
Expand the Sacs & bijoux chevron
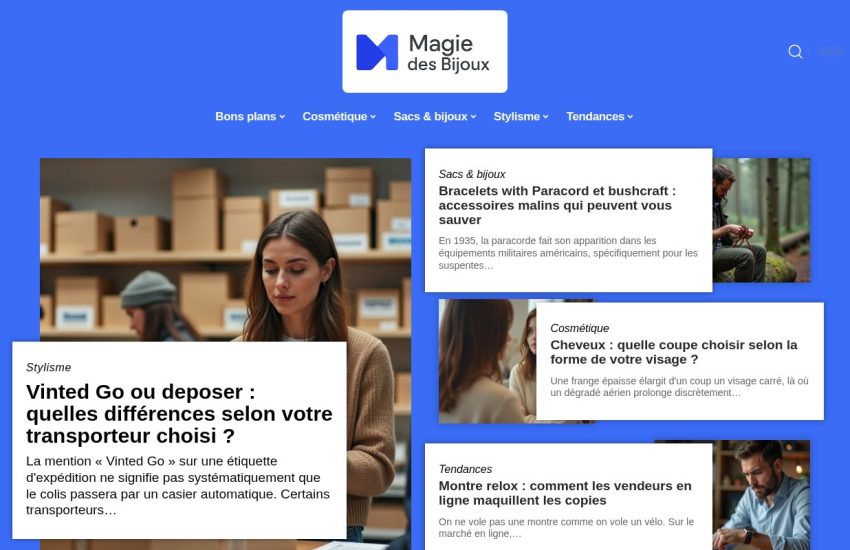pos(473,117)
